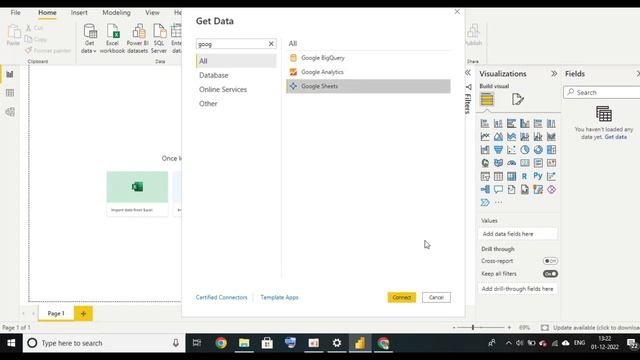640x360 pixels.
Task: Select the Page 1 tab
Action: pos(56,313)
